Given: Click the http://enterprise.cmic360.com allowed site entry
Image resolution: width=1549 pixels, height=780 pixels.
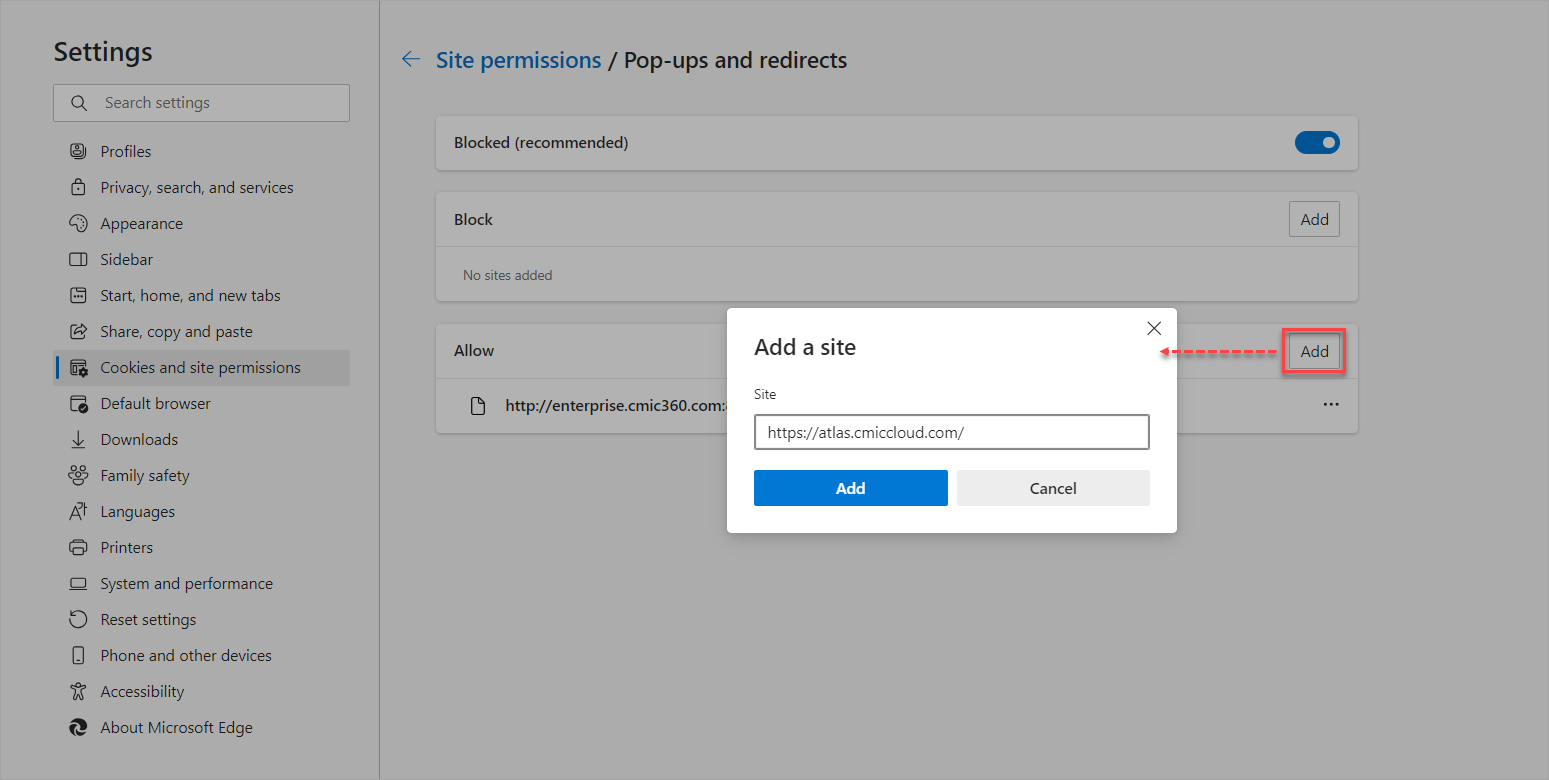Looking at the screenshot, I should [x=615, y=406].
